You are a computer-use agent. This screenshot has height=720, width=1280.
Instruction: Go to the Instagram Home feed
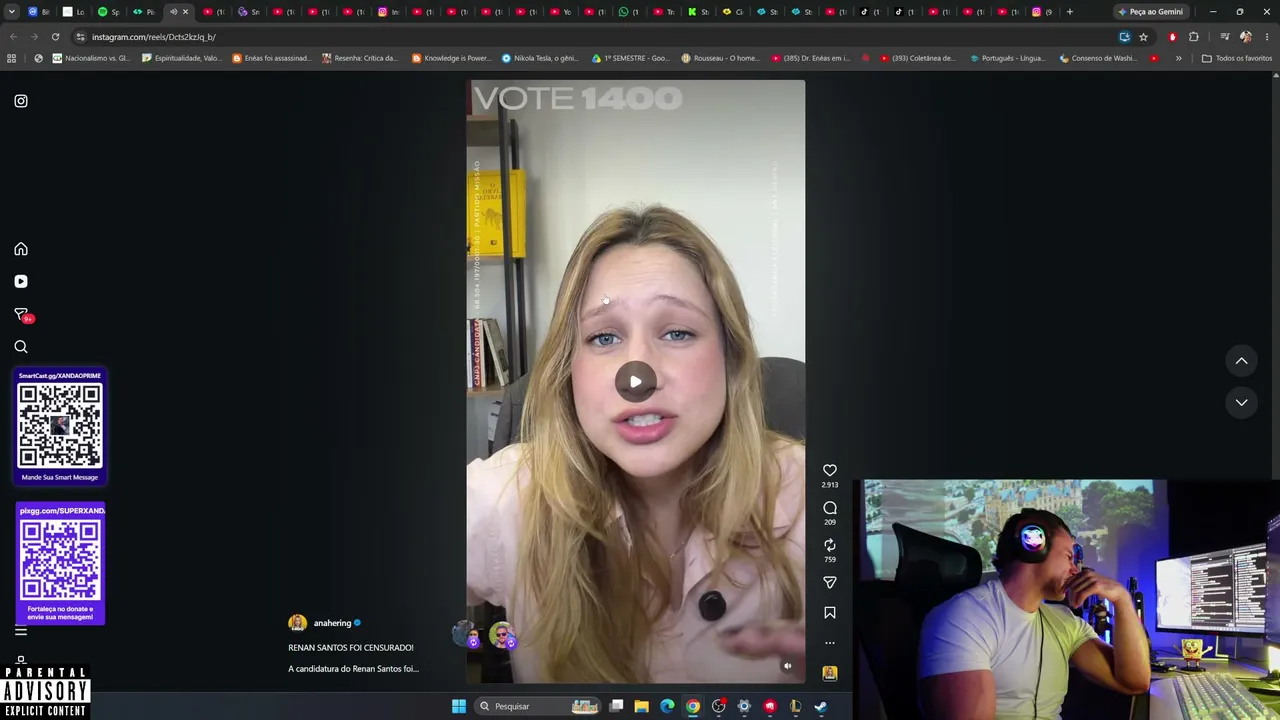[x=21, y=249]
